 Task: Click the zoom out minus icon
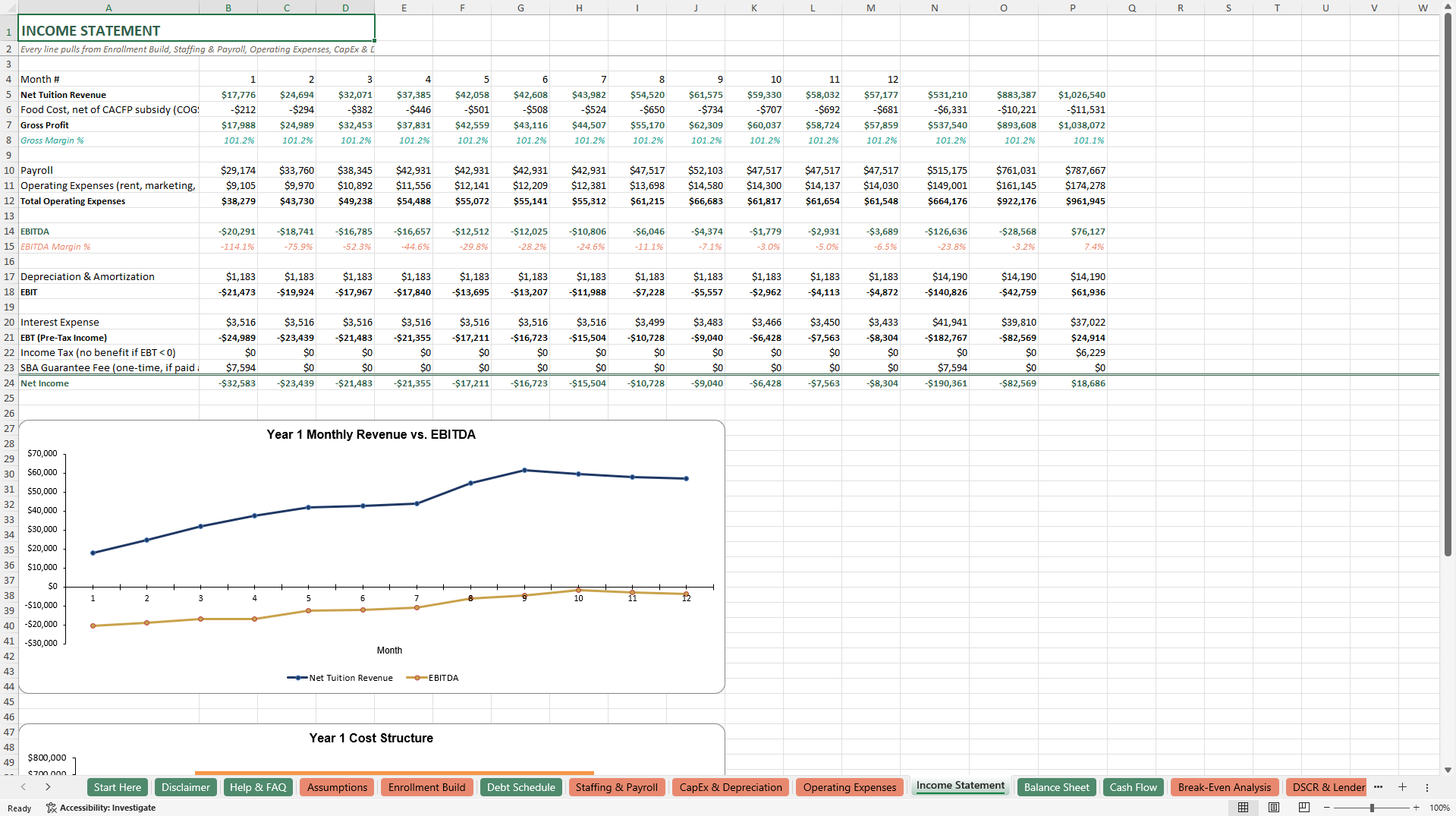pos(1327,808)
